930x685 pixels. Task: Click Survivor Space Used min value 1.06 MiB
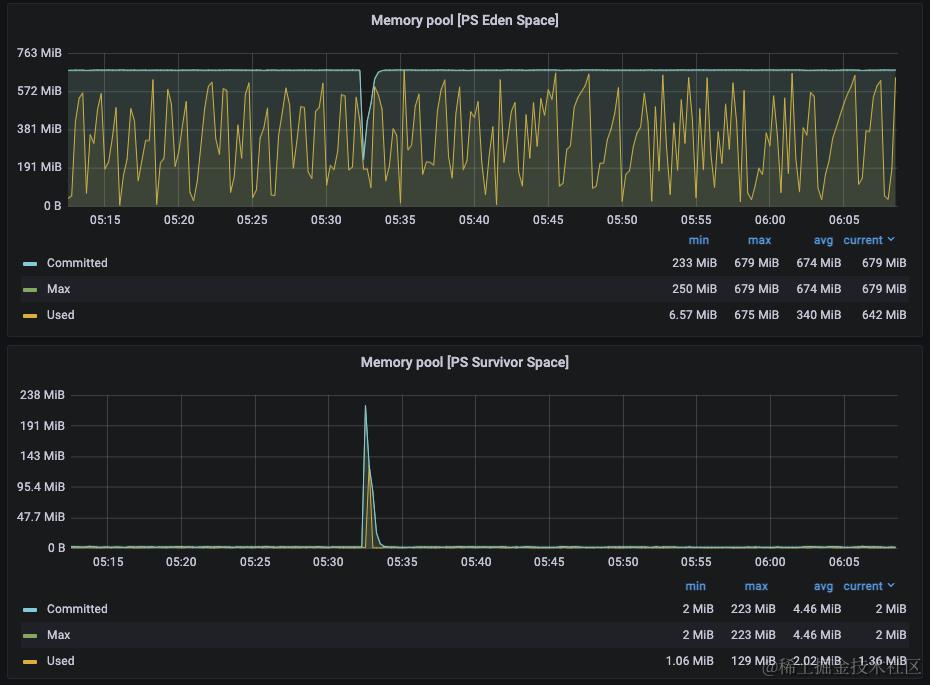(689, 661)
